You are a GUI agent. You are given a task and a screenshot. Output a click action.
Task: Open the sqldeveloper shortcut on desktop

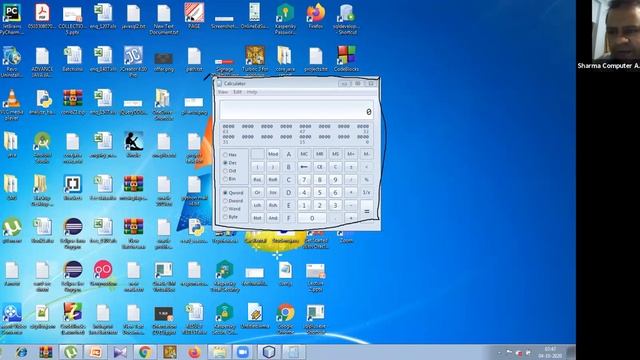click(346, 18)
